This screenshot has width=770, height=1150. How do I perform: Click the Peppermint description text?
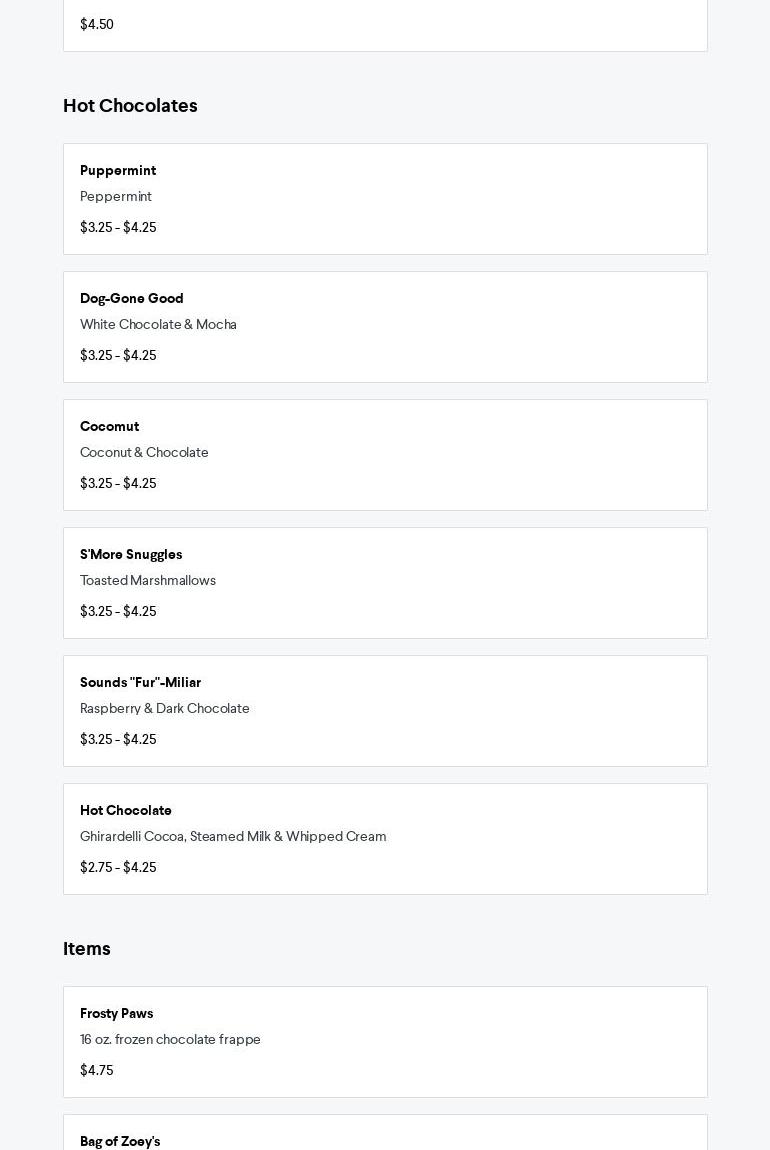(x=116, y=196)
